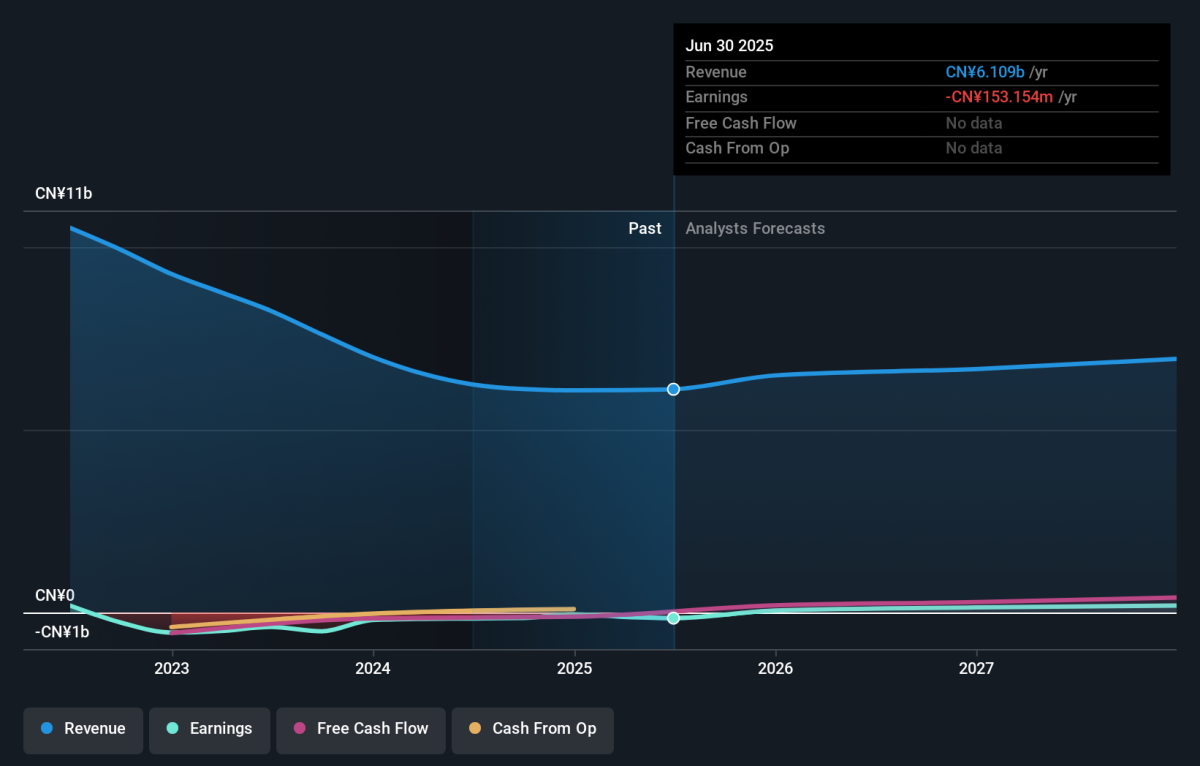
Task: Click the Past section label
Action: (645, 228)
